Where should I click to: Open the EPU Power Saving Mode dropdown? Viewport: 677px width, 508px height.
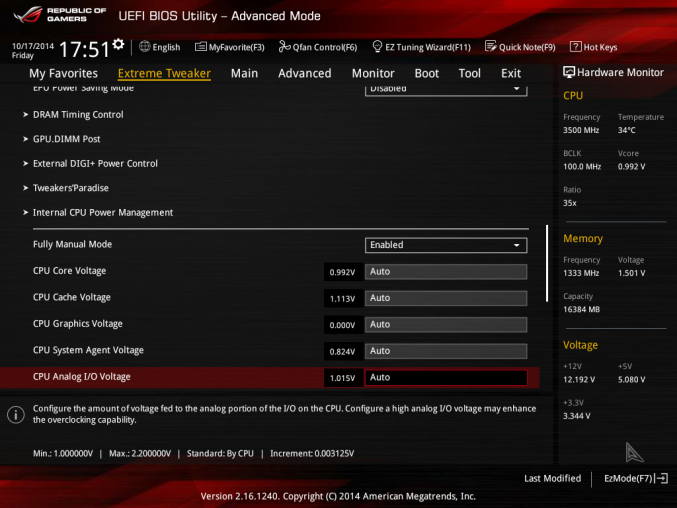pyautogui.click(x=446, y=90)
